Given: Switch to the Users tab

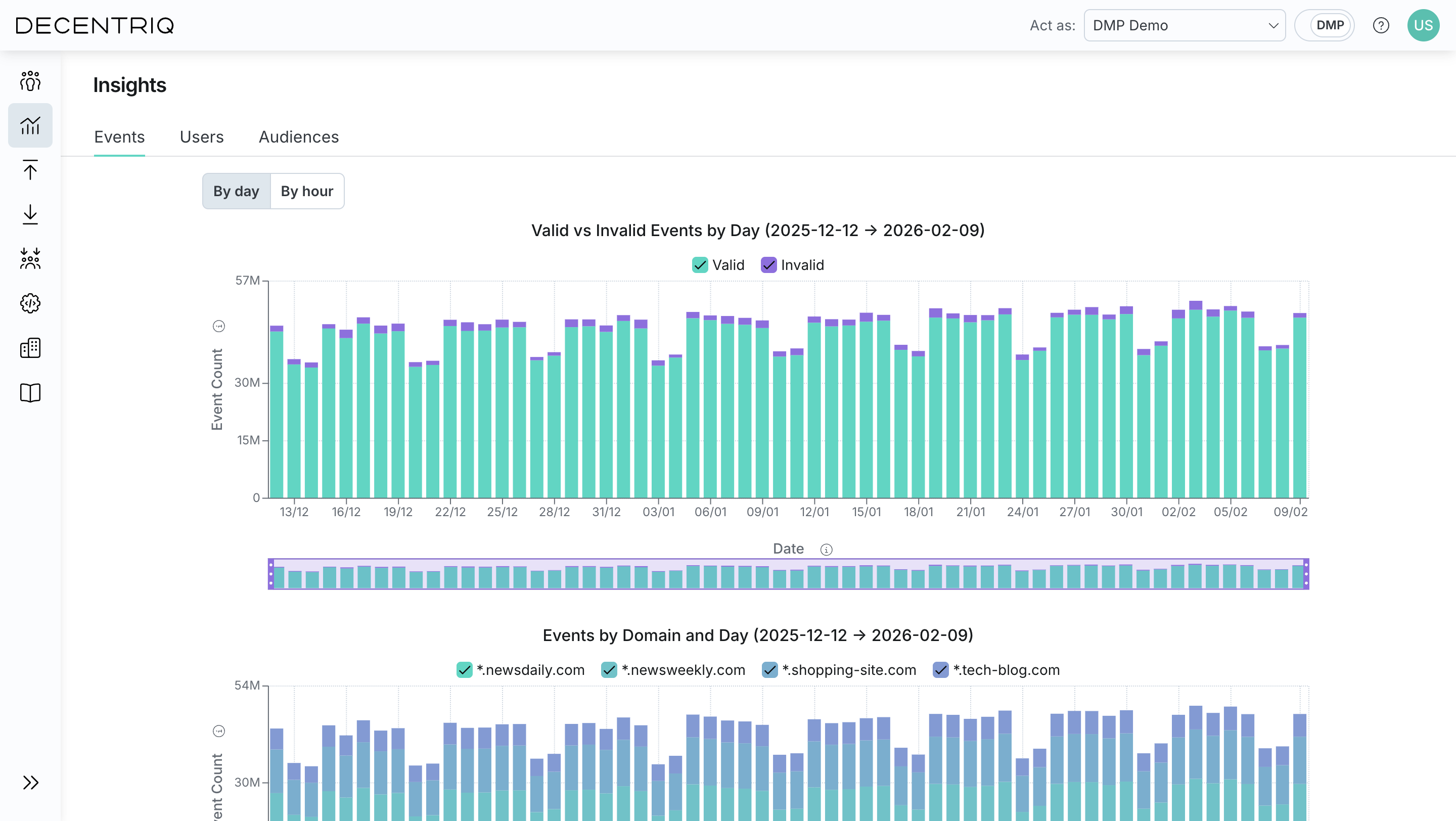Looking at the screenshot, I should pos(202,136).
